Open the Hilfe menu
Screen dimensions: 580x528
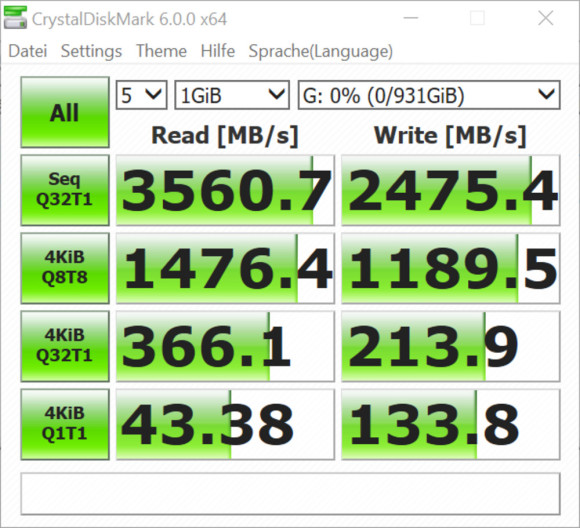pos(218,51)
